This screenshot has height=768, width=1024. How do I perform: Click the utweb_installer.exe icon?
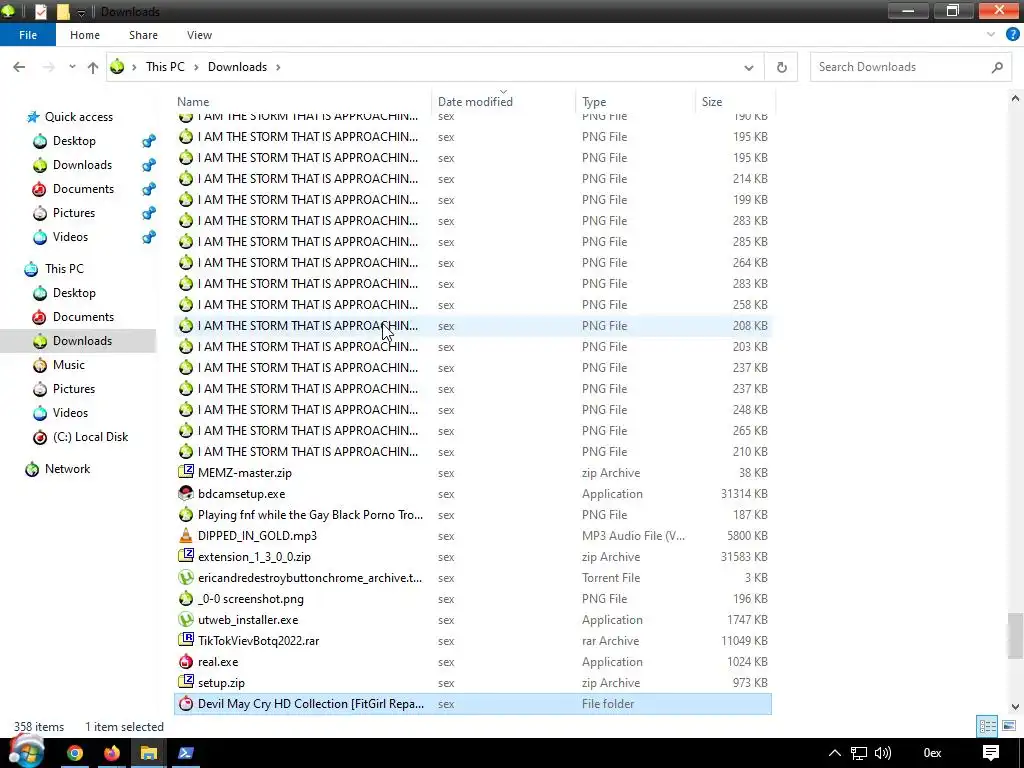[186, 619]
